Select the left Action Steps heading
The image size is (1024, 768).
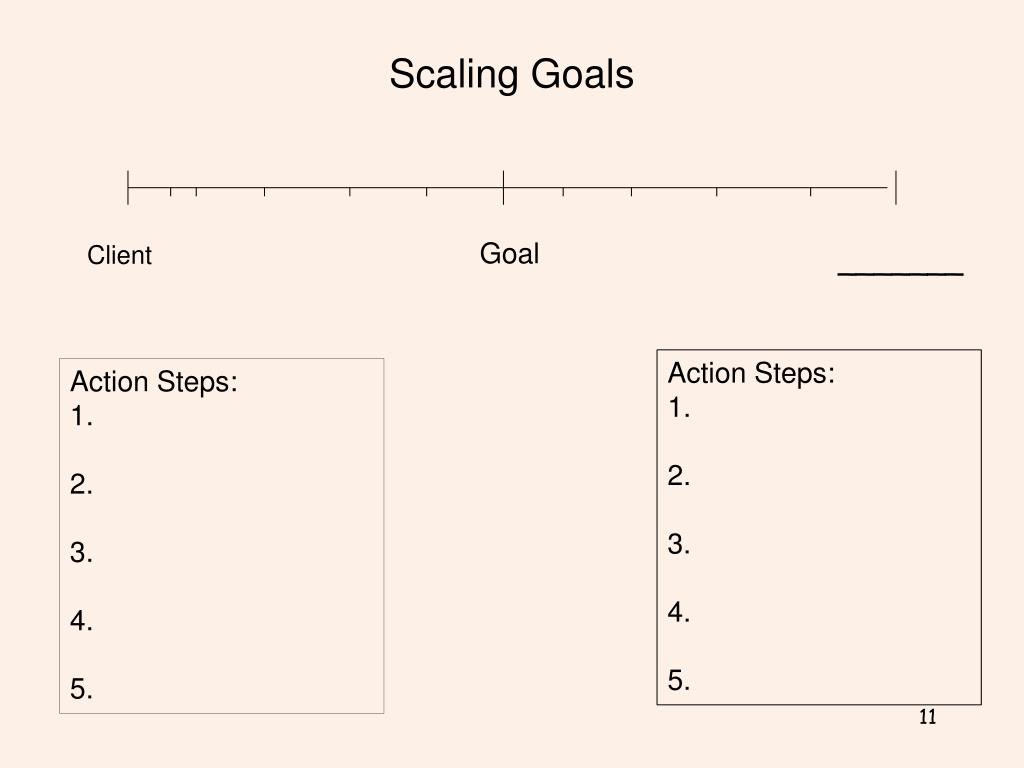pos(154,381)
